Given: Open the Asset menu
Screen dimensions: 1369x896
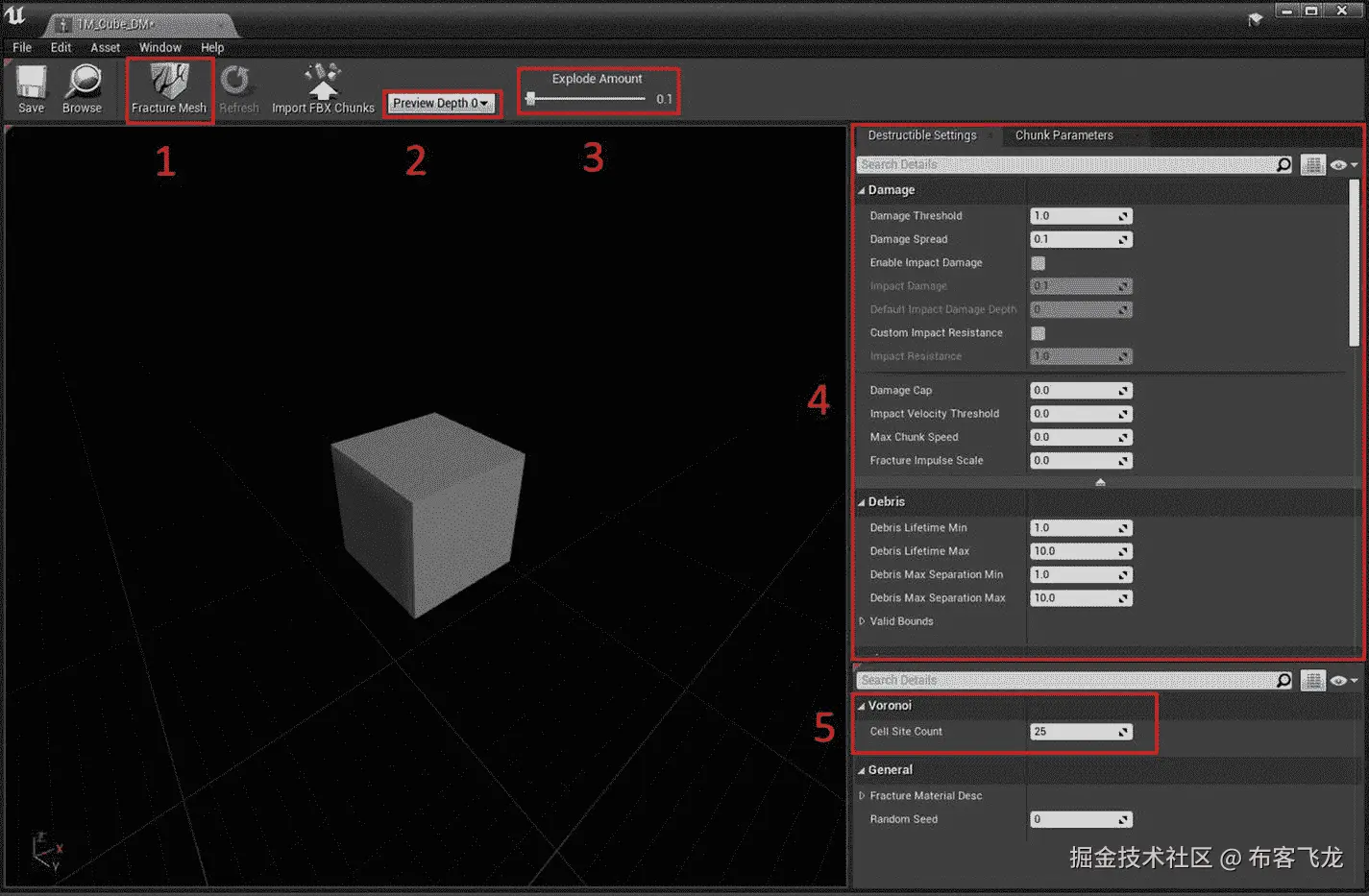Looking at the screenshot, I should (105, 48).
